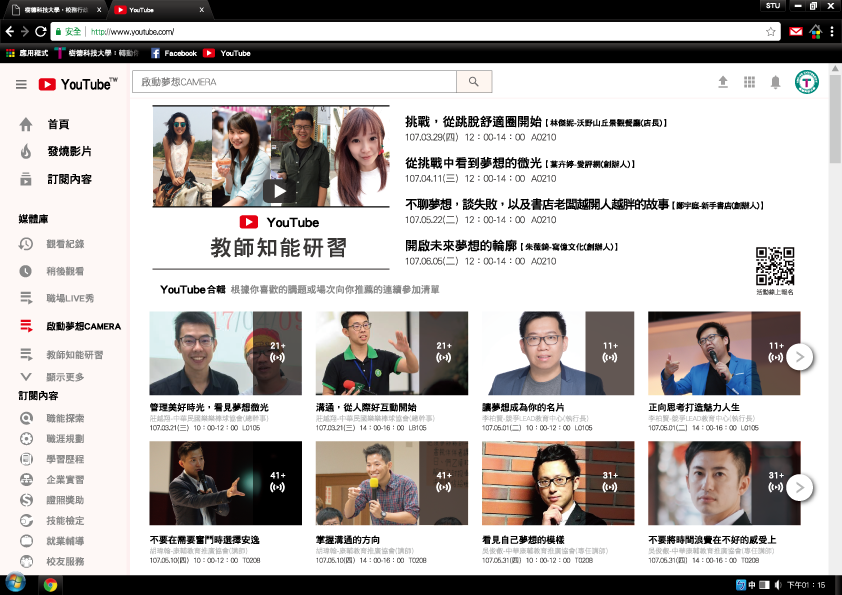Open 樹德科技大學 bookmark
This screenshot has width=842, height=595.
(97, 53)
